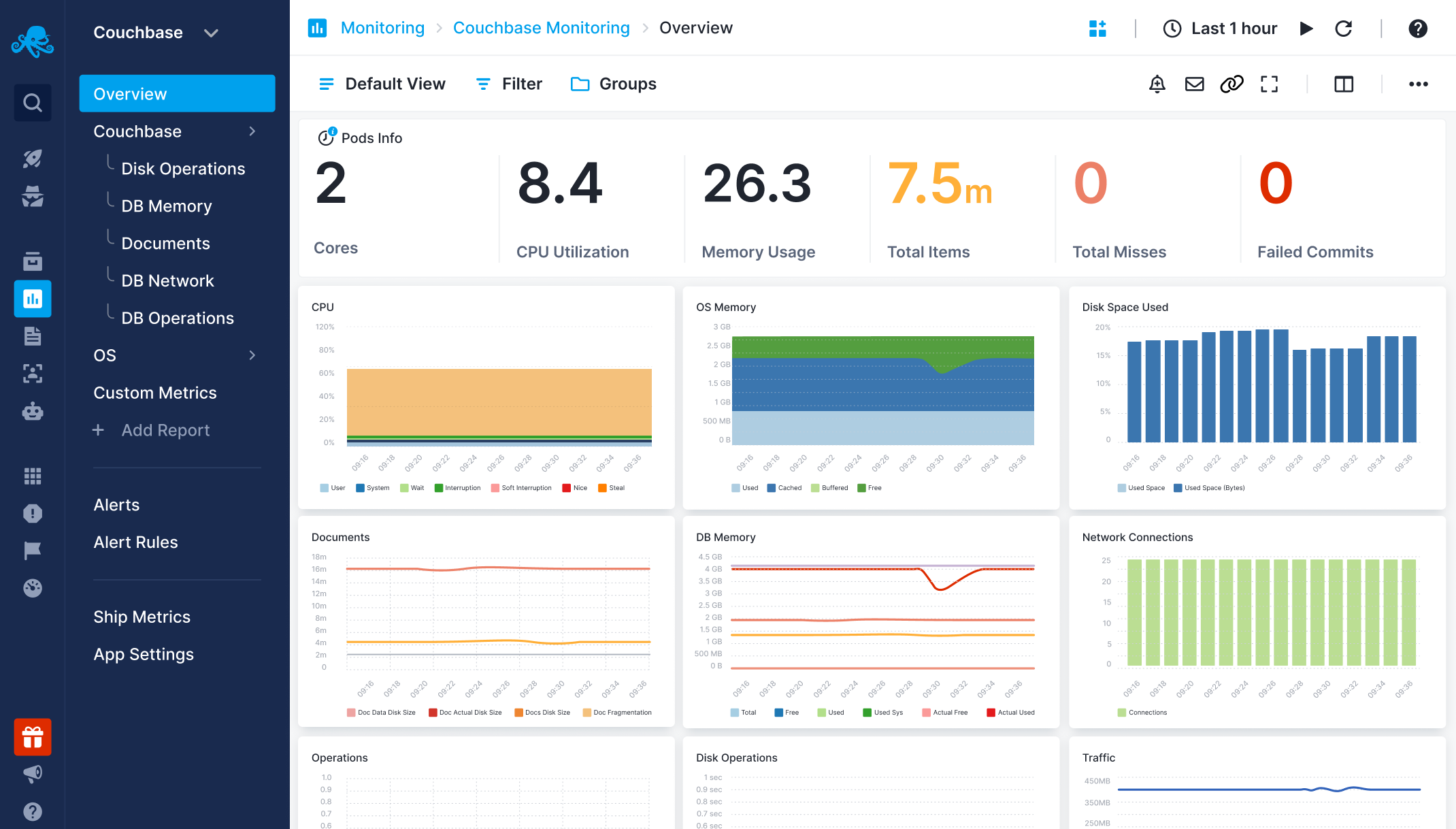Click the email notification icon
Viewport: 1456px width, 829px height.
coord(1195,84)
